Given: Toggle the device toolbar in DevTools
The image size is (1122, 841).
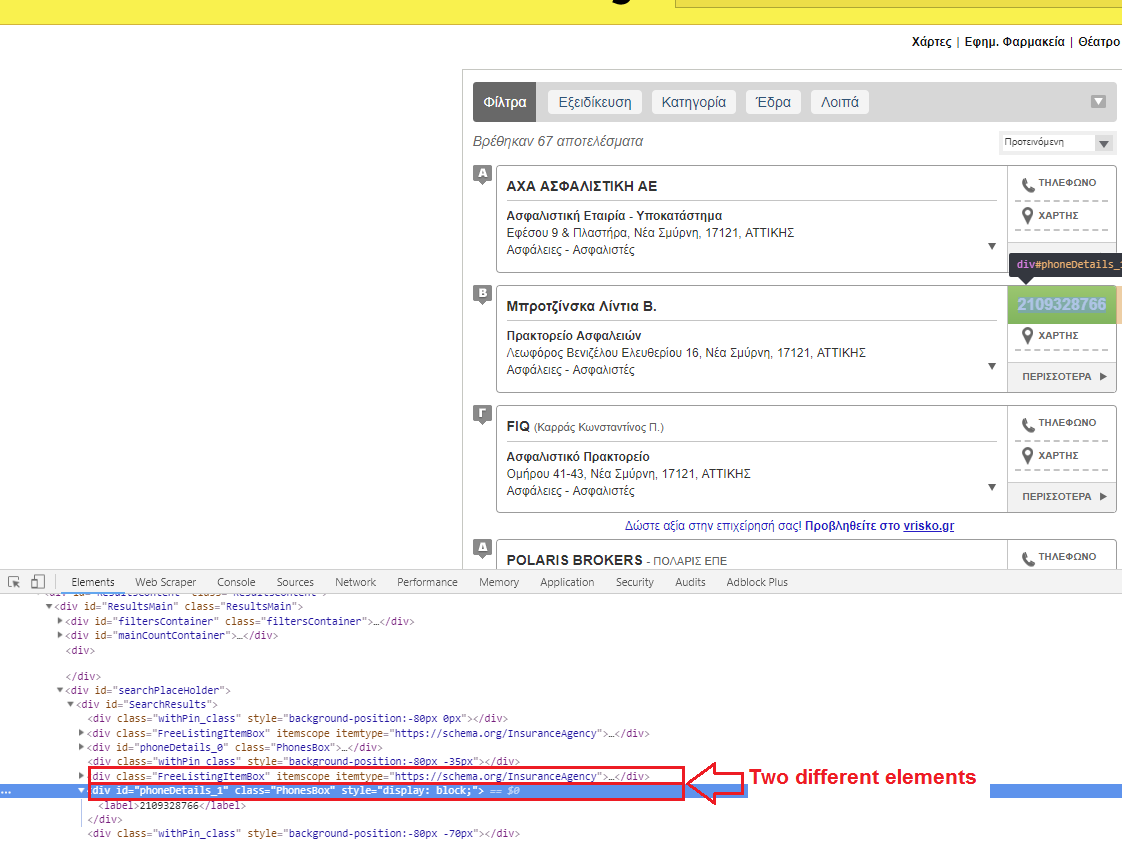Looking at the screenshot, I should coord(37,582).
